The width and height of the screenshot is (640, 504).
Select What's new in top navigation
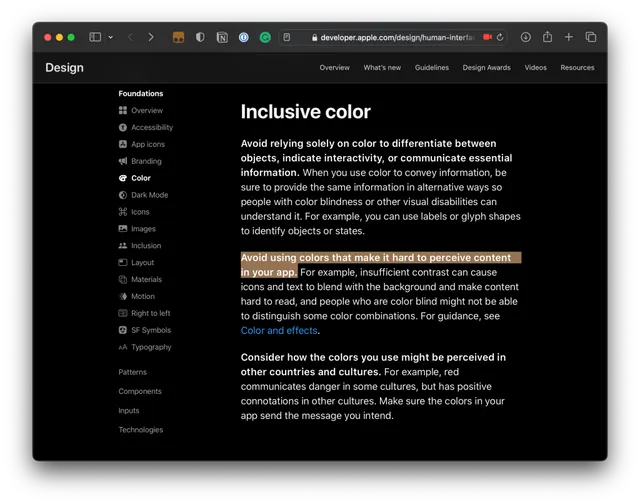pyautogui.click(x=382, y=68)
